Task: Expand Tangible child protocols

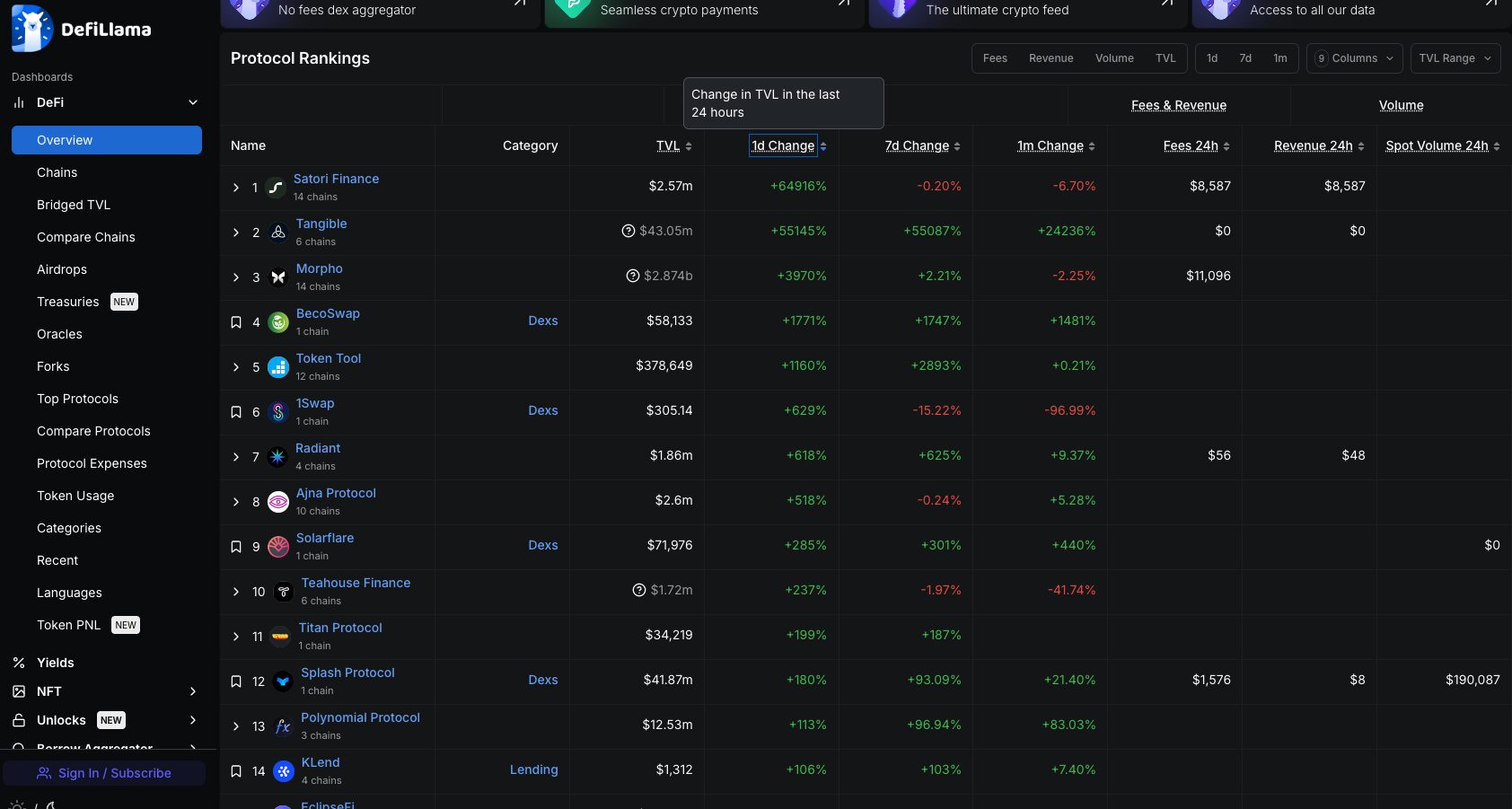Action: tap(236, 233)
